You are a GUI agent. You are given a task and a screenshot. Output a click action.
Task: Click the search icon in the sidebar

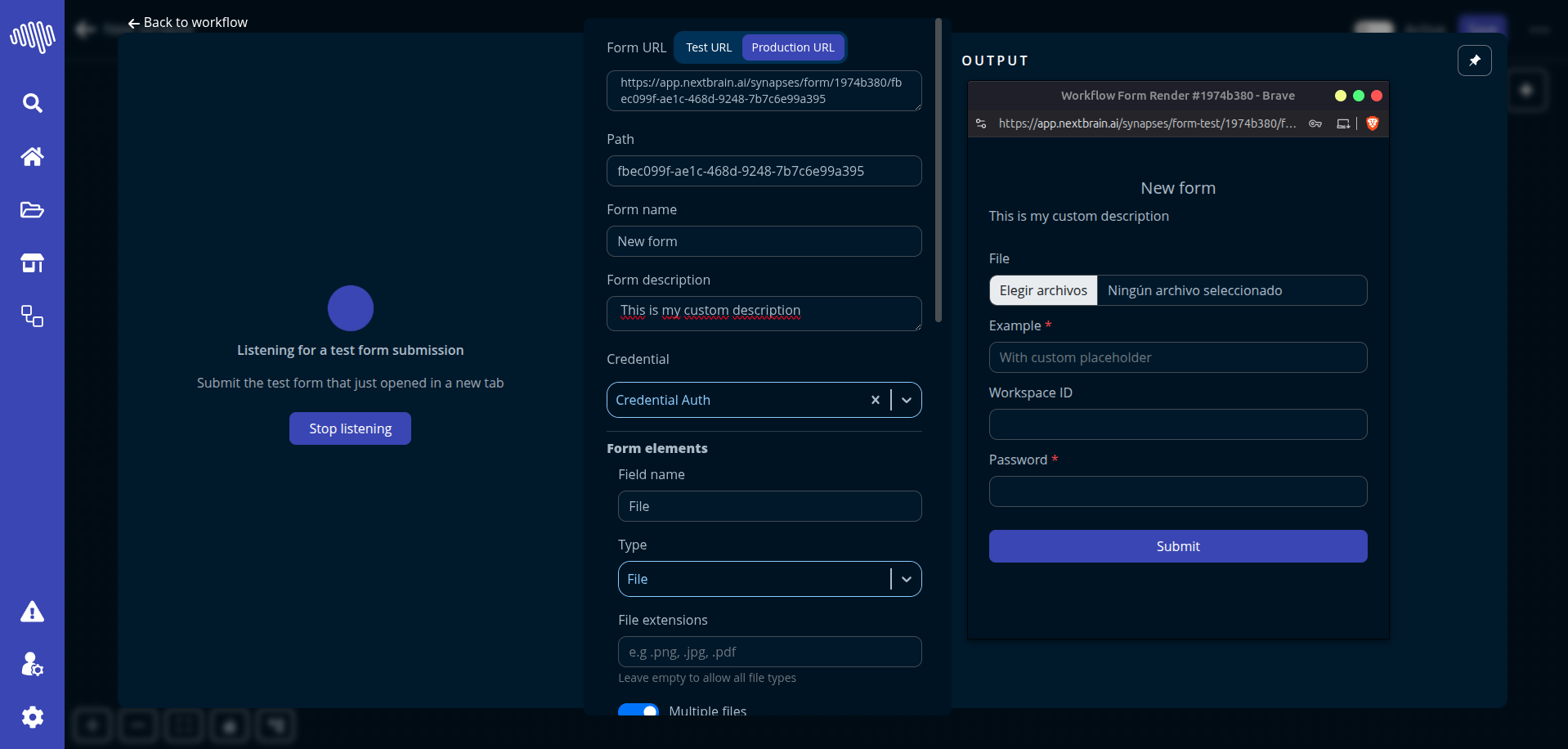coord(32,103)
